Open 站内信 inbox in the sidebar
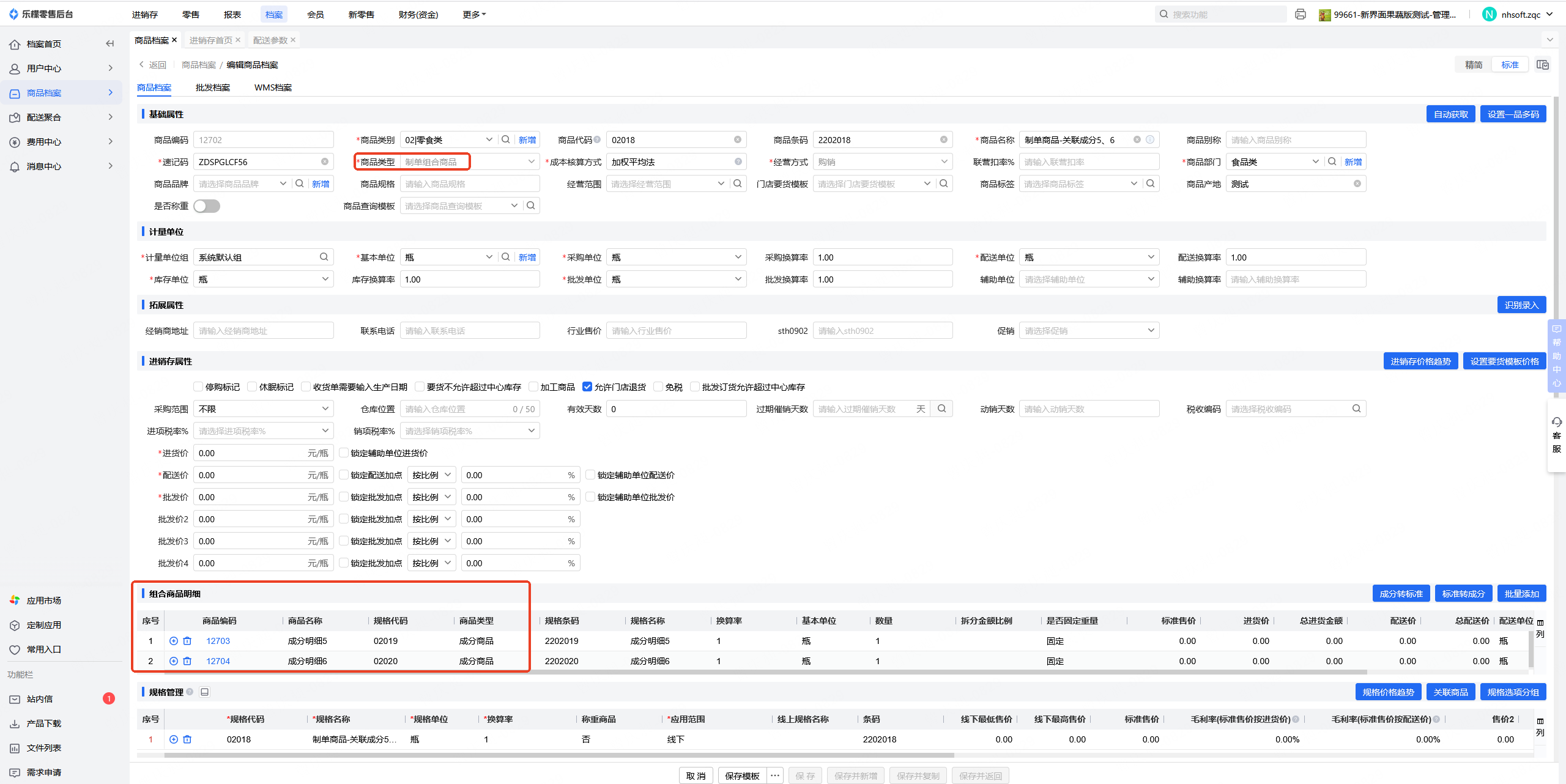The image size is (1566, 784). tap(40, 698)
